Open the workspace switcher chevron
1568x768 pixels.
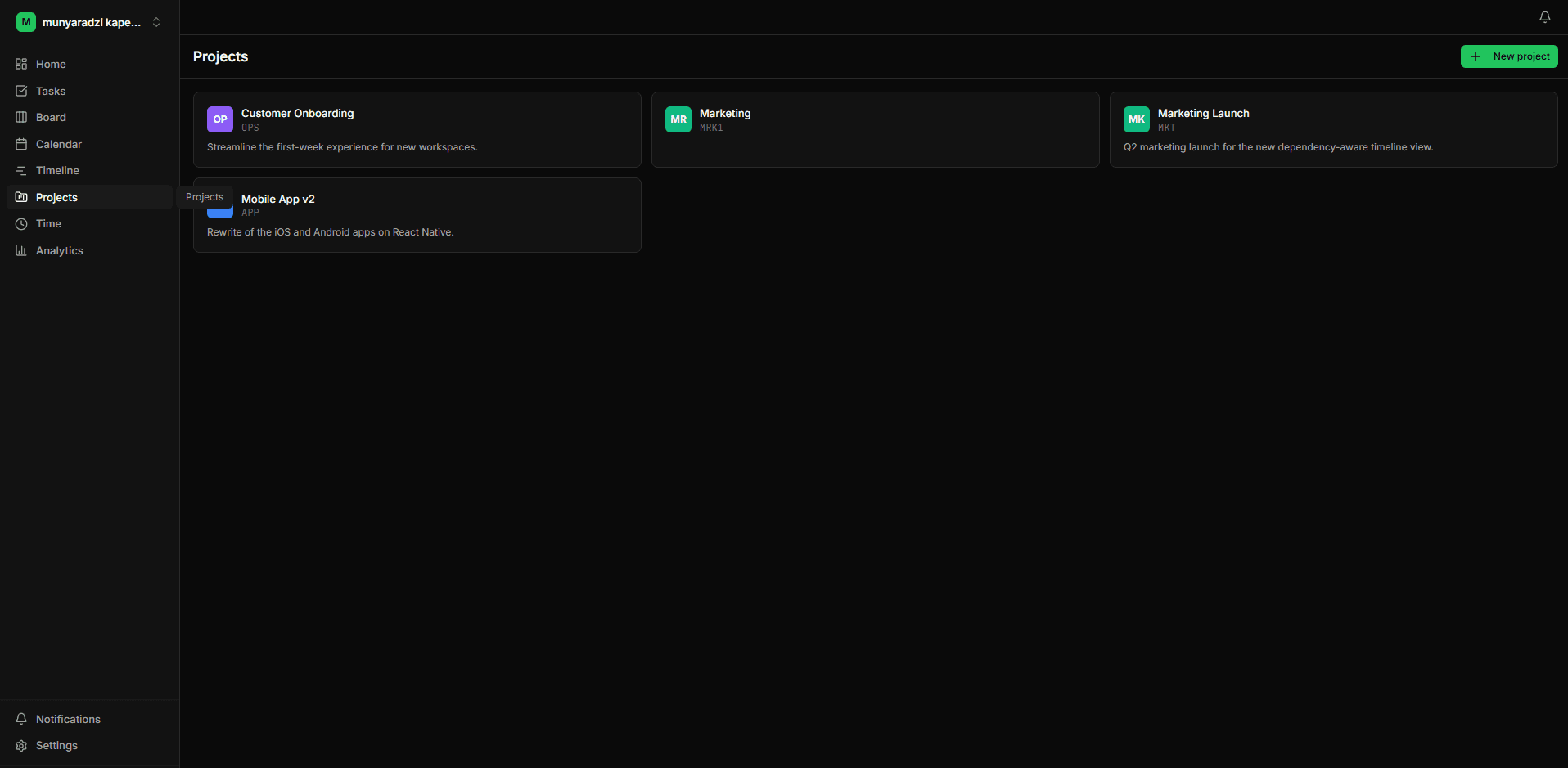156,22
